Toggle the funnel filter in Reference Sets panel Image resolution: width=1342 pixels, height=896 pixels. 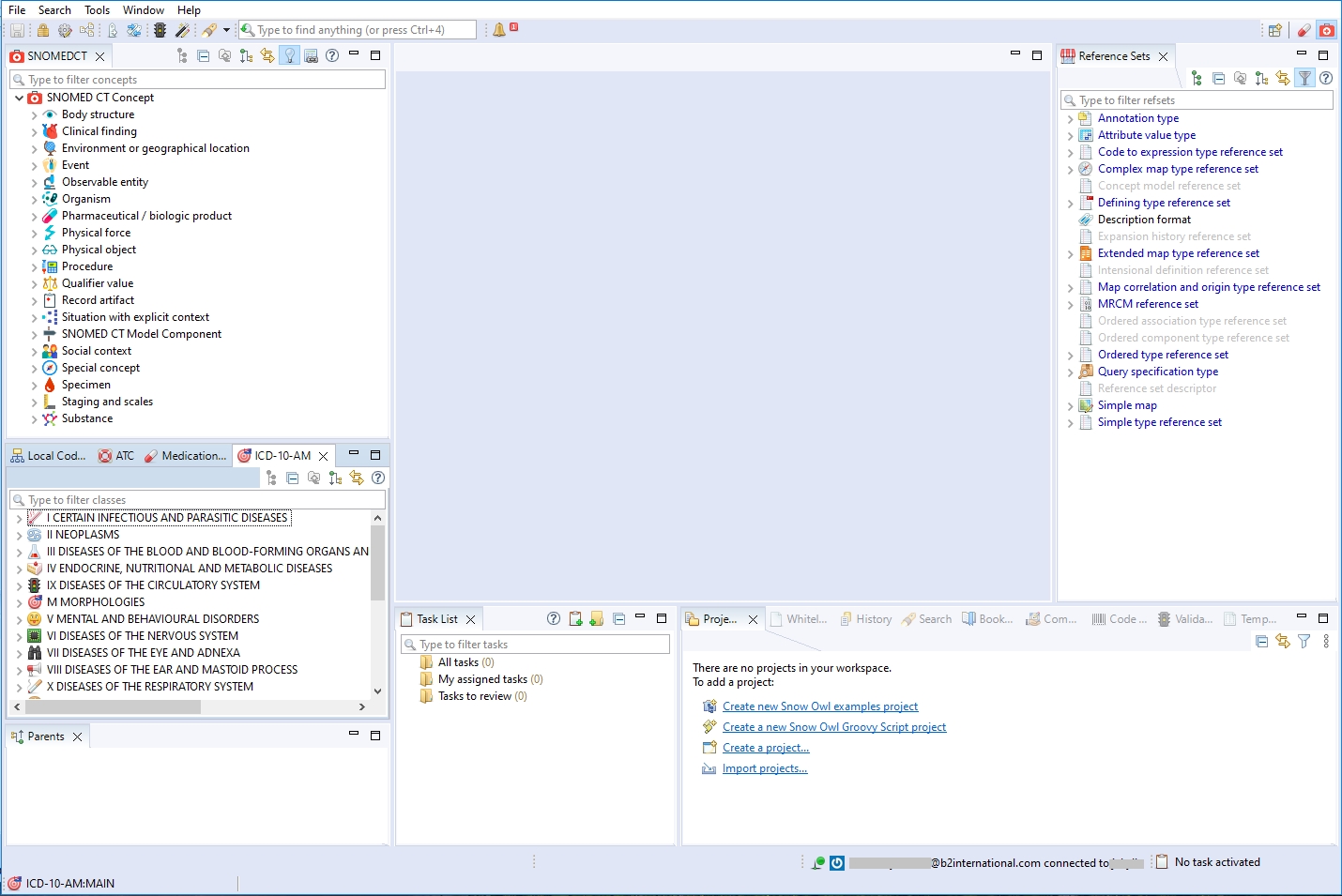point(1304,79)
